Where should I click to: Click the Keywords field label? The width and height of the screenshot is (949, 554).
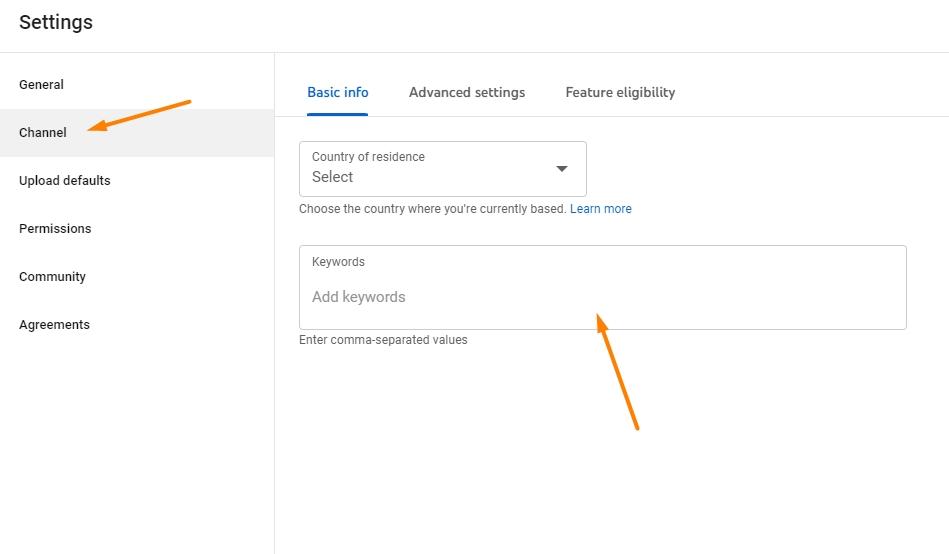pyautogui.click(x=338, y=262)
